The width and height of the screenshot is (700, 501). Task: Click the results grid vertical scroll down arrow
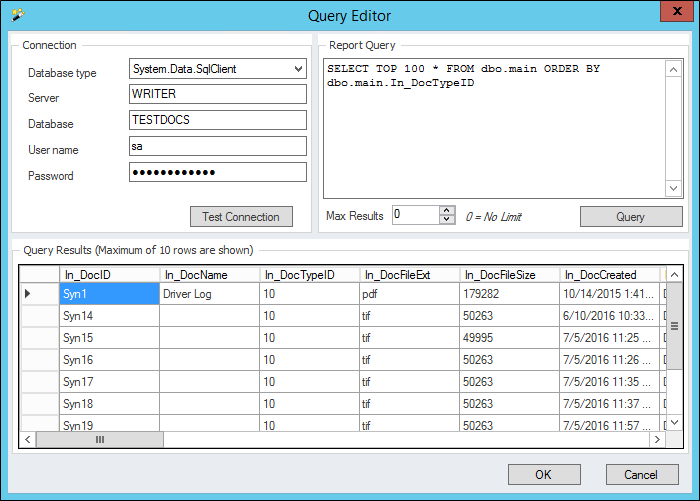tap(675, 422)
